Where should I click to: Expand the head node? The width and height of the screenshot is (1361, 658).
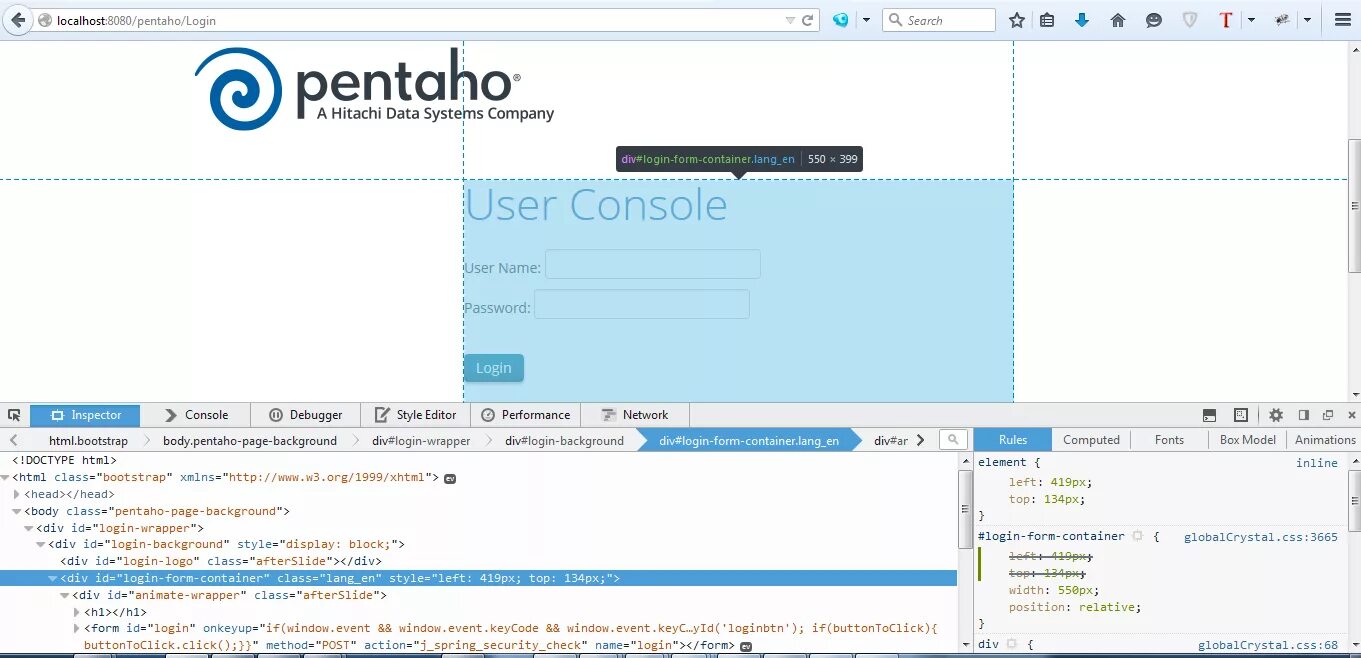tap(16, 494)
